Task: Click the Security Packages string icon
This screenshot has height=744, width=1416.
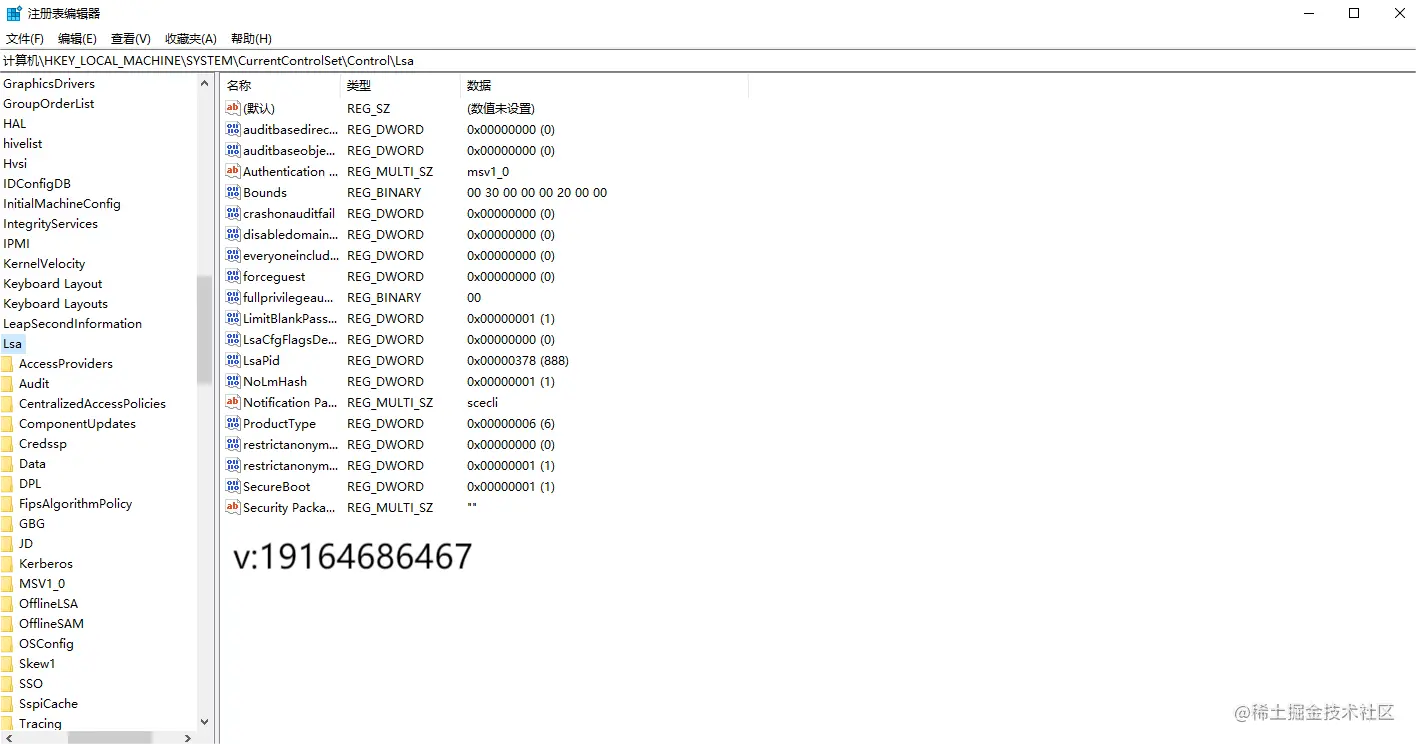Action: click(x=233, y=508)
